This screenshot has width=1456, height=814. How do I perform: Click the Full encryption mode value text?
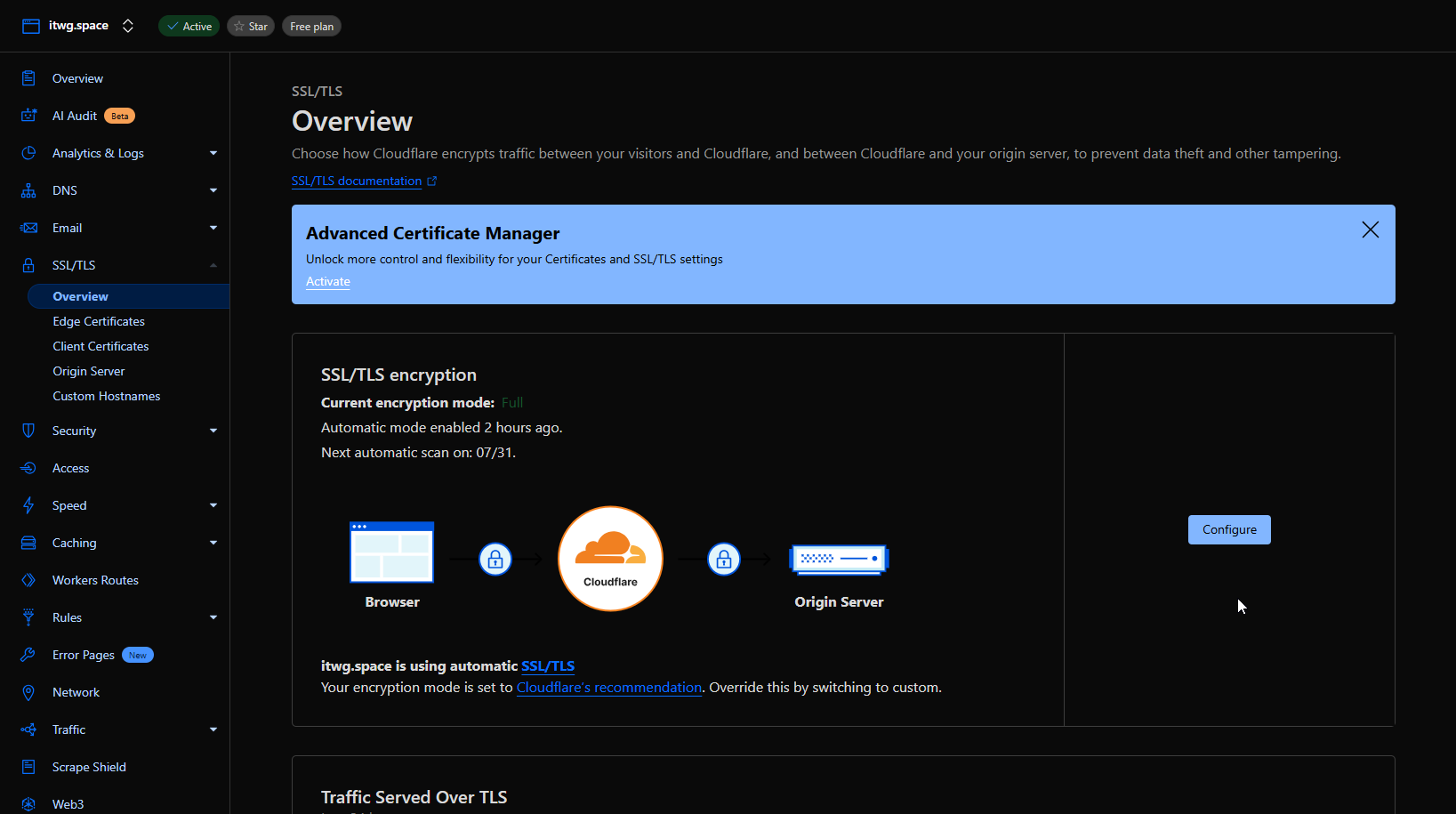pyautogui.click(x=512, y=403)
